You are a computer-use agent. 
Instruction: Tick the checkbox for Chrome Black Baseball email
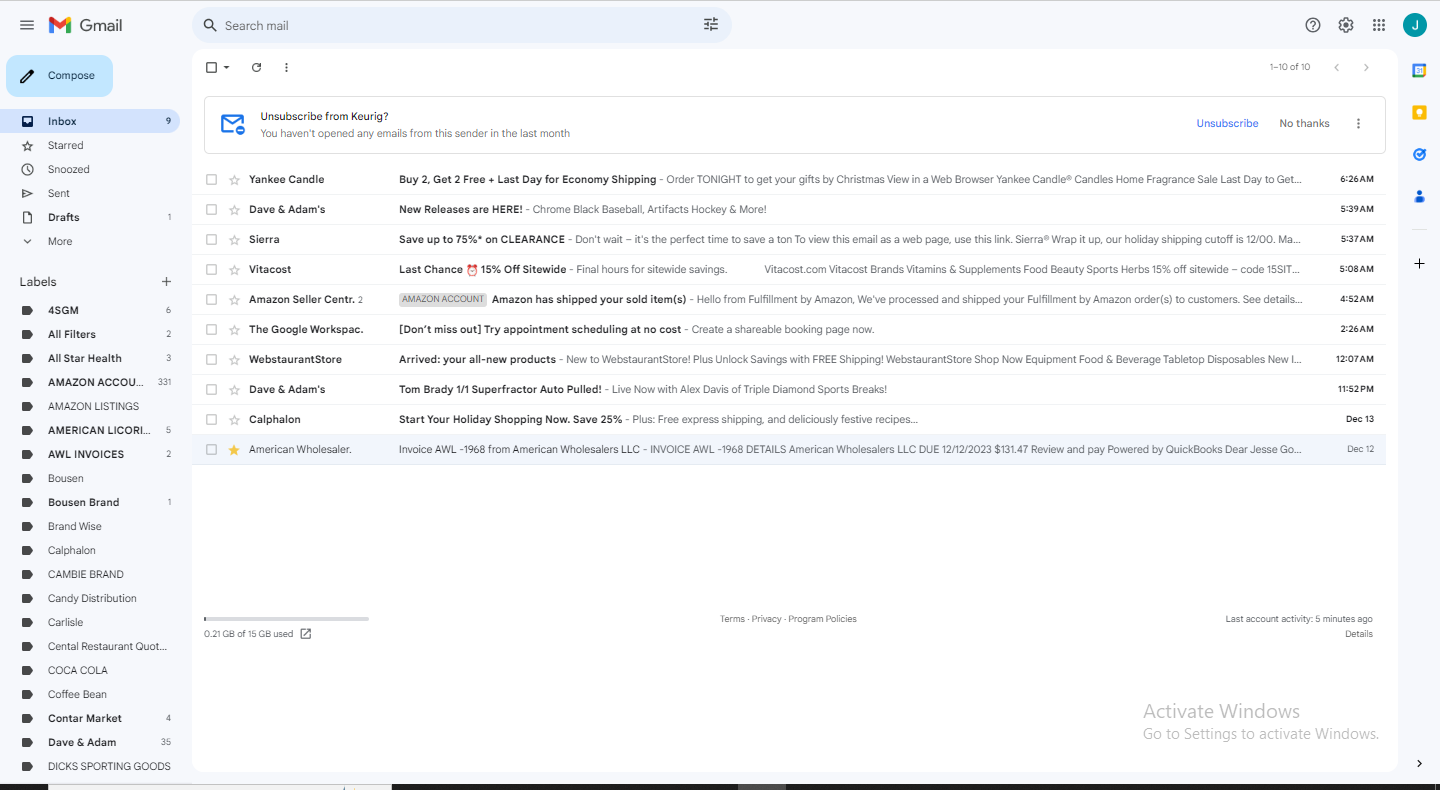[211, 210]
